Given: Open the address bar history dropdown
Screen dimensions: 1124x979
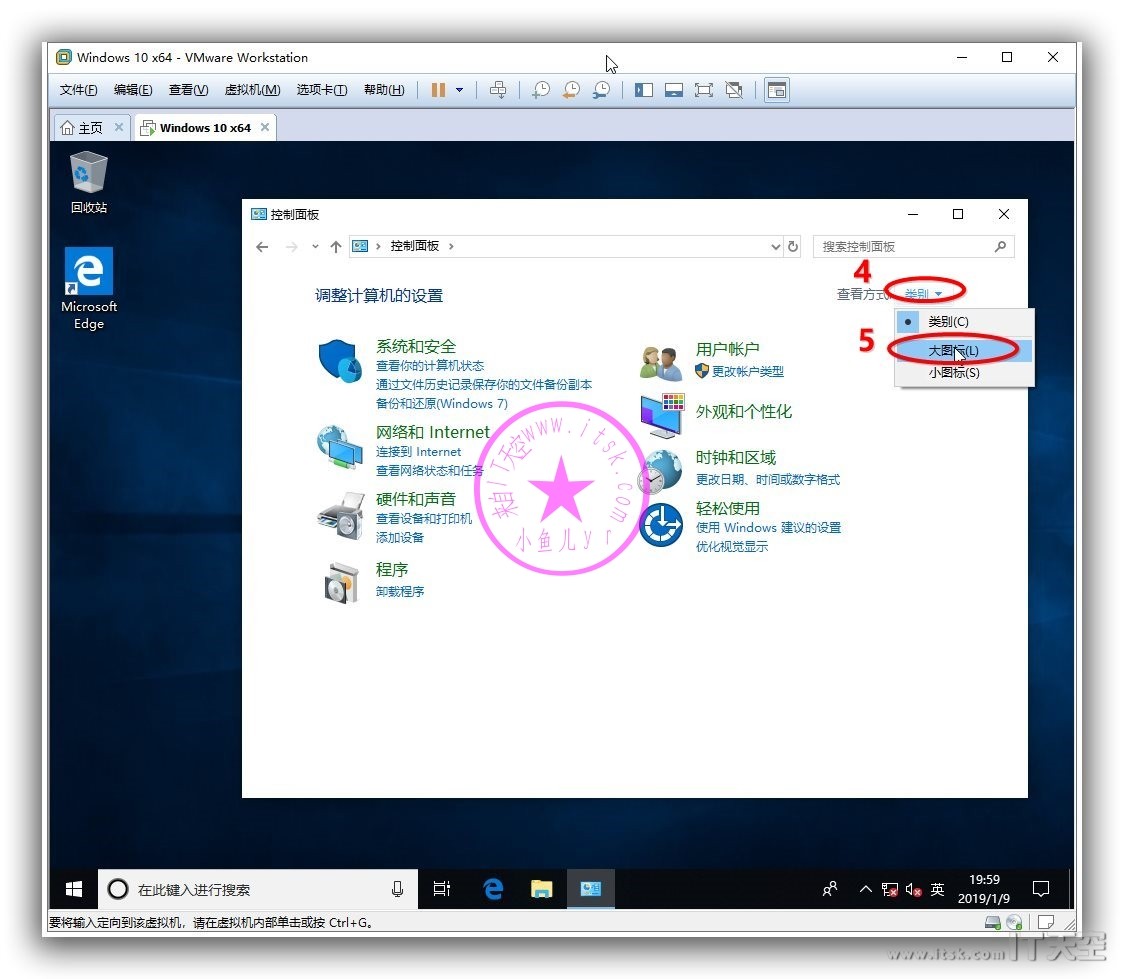Looking at the screenshot, I should pyautogui.click(x=775, y=247).
